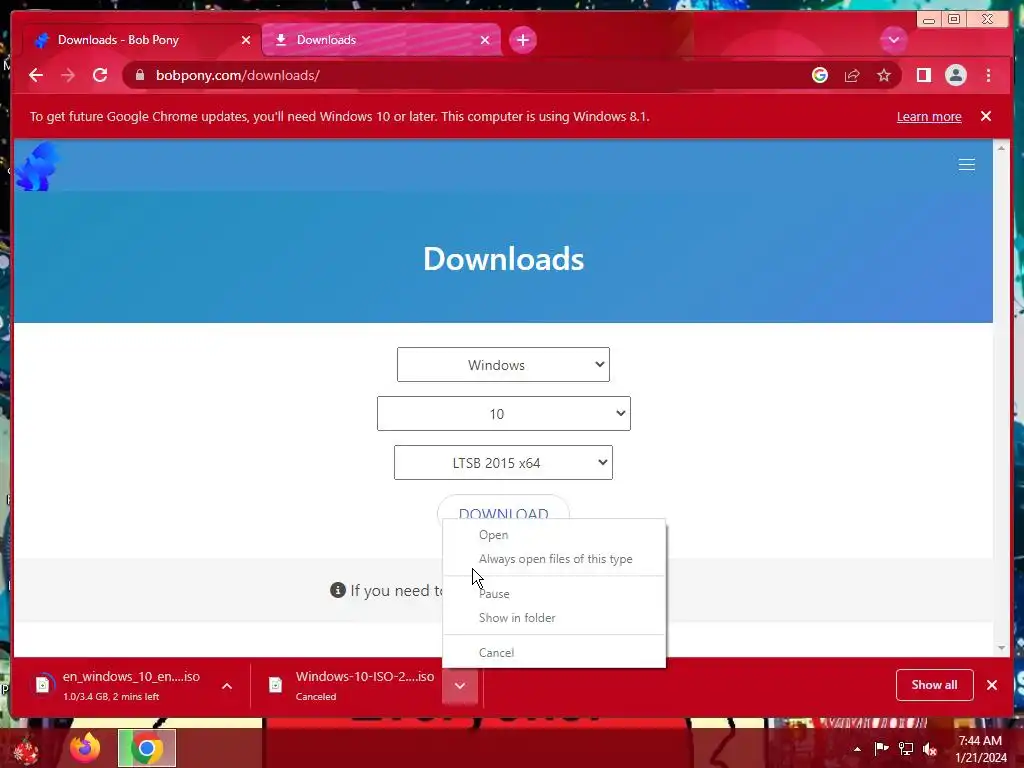Image resolution: width=1024 pixels, height=768 pixels.
Task: Choose Pause in the download menu
Action: click(x=554, y=594)
